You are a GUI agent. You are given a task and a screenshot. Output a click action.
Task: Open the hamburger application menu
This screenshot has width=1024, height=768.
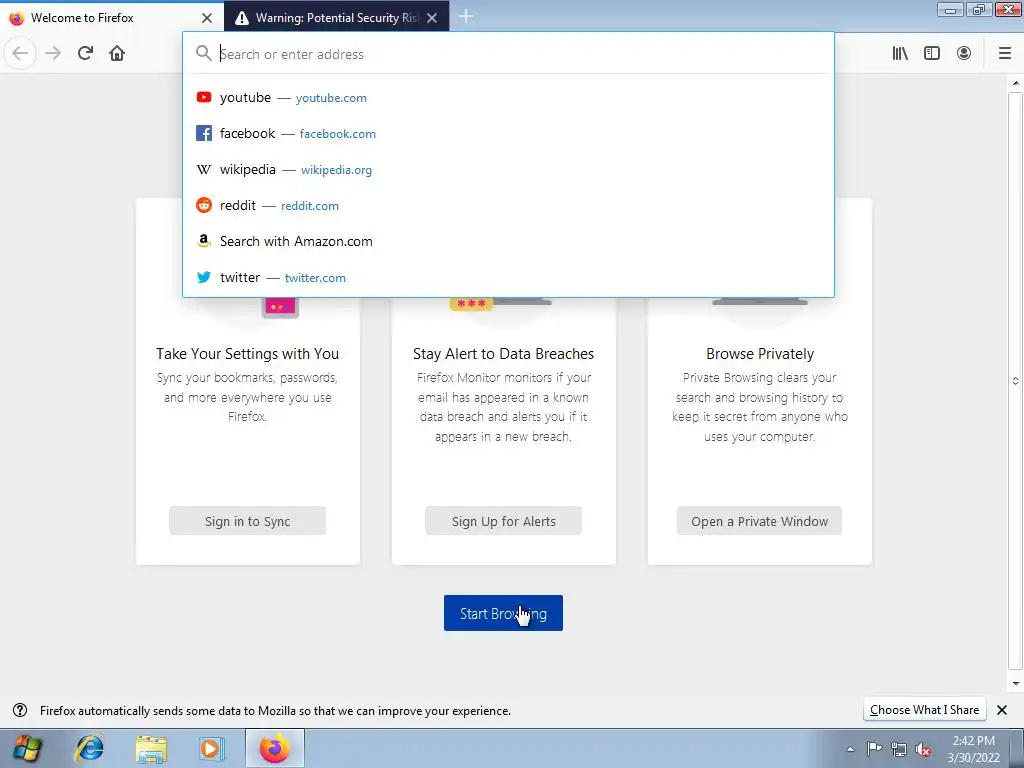coord(1005,54)
